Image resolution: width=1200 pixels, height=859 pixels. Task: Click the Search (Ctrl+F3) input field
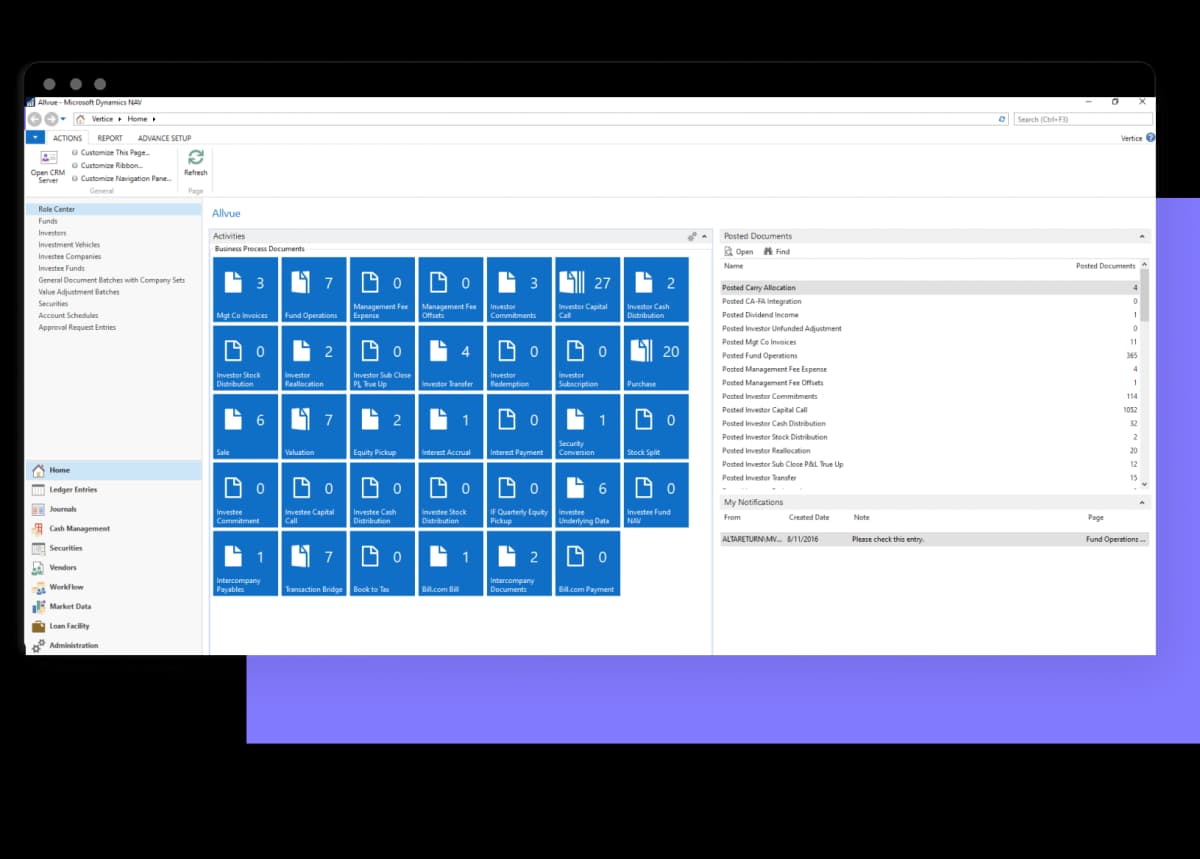point(1082,119)
